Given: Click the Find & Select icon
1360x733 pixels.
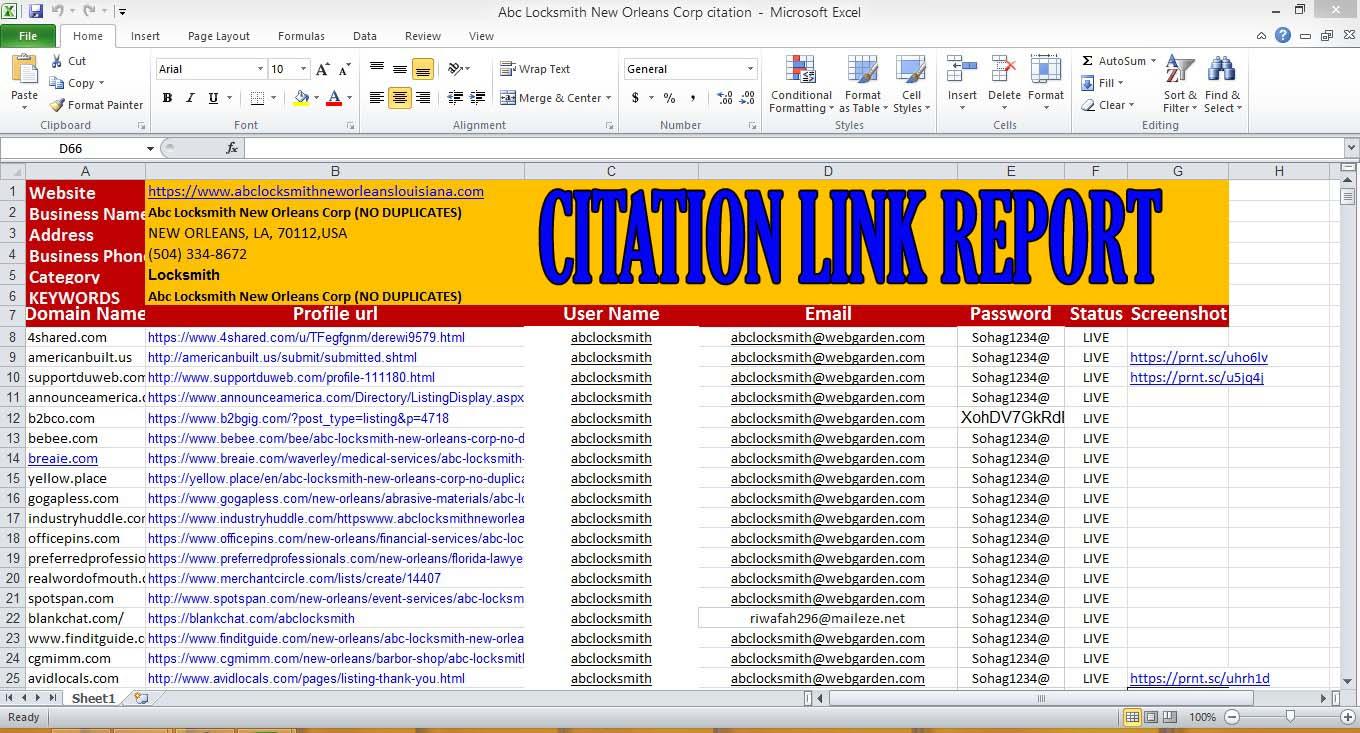Looking at the screenshot, I should click(x=1223, y=85).
